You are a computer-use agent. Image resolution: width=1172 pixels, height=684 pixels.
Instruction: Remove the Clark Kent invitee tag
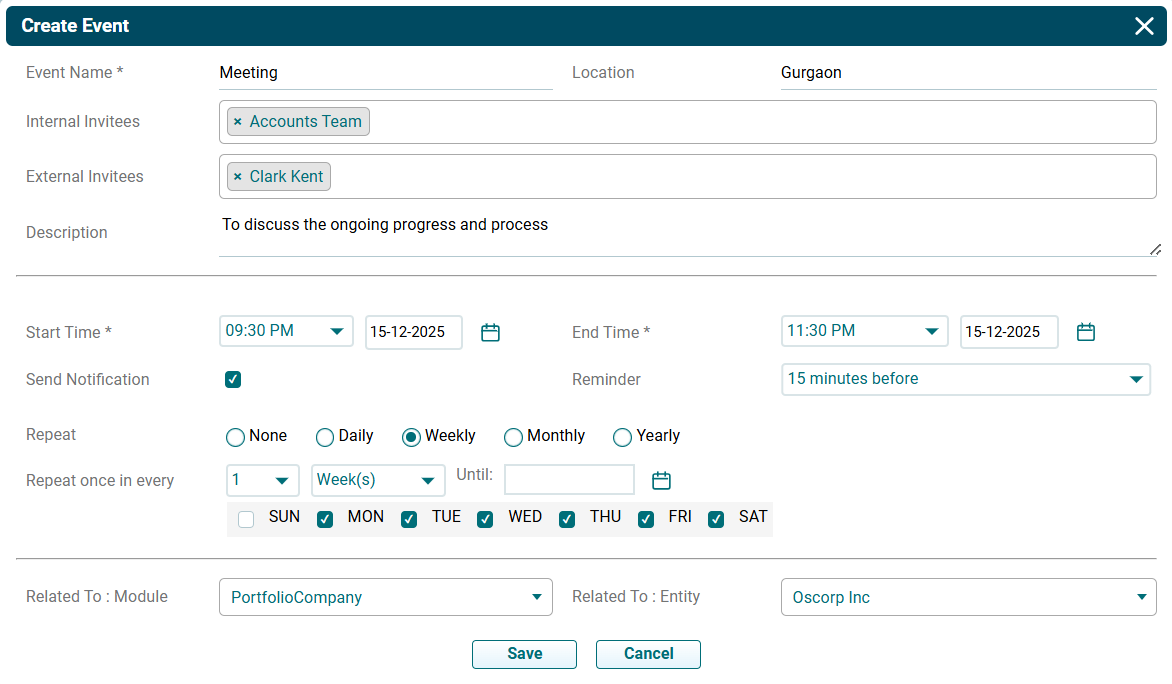pyautogui.click(x=237, y=177)
